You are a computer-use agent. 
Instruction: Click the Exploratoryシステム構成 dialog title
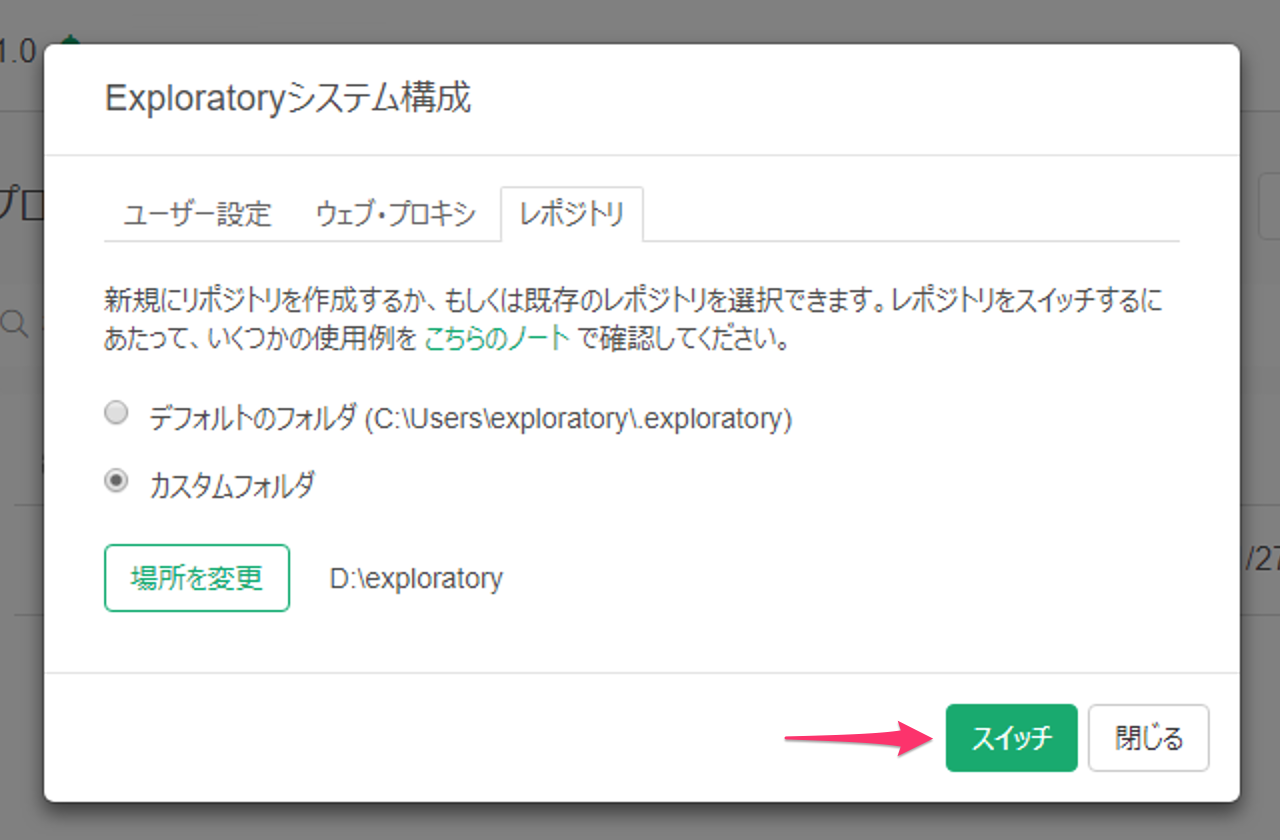pyautogui.click(x=288, y=99)
